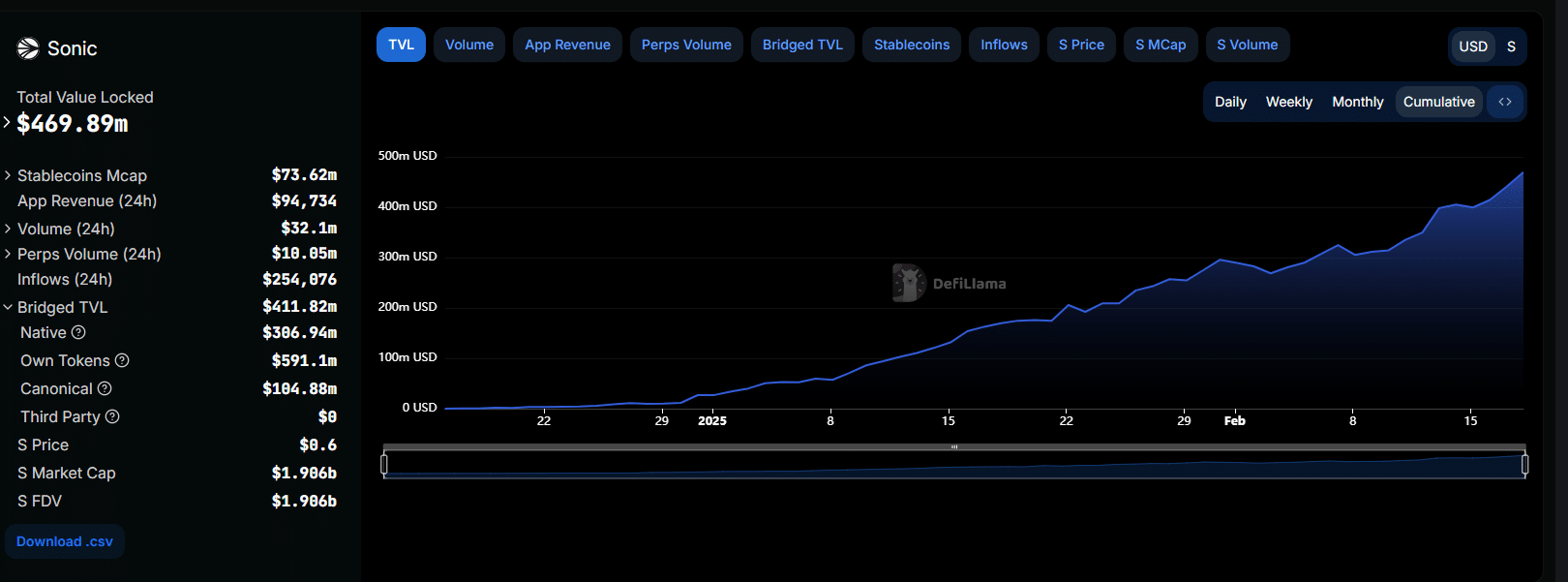
Task: Toggle the App Revenue chart metric
Action: click(567, 45)
